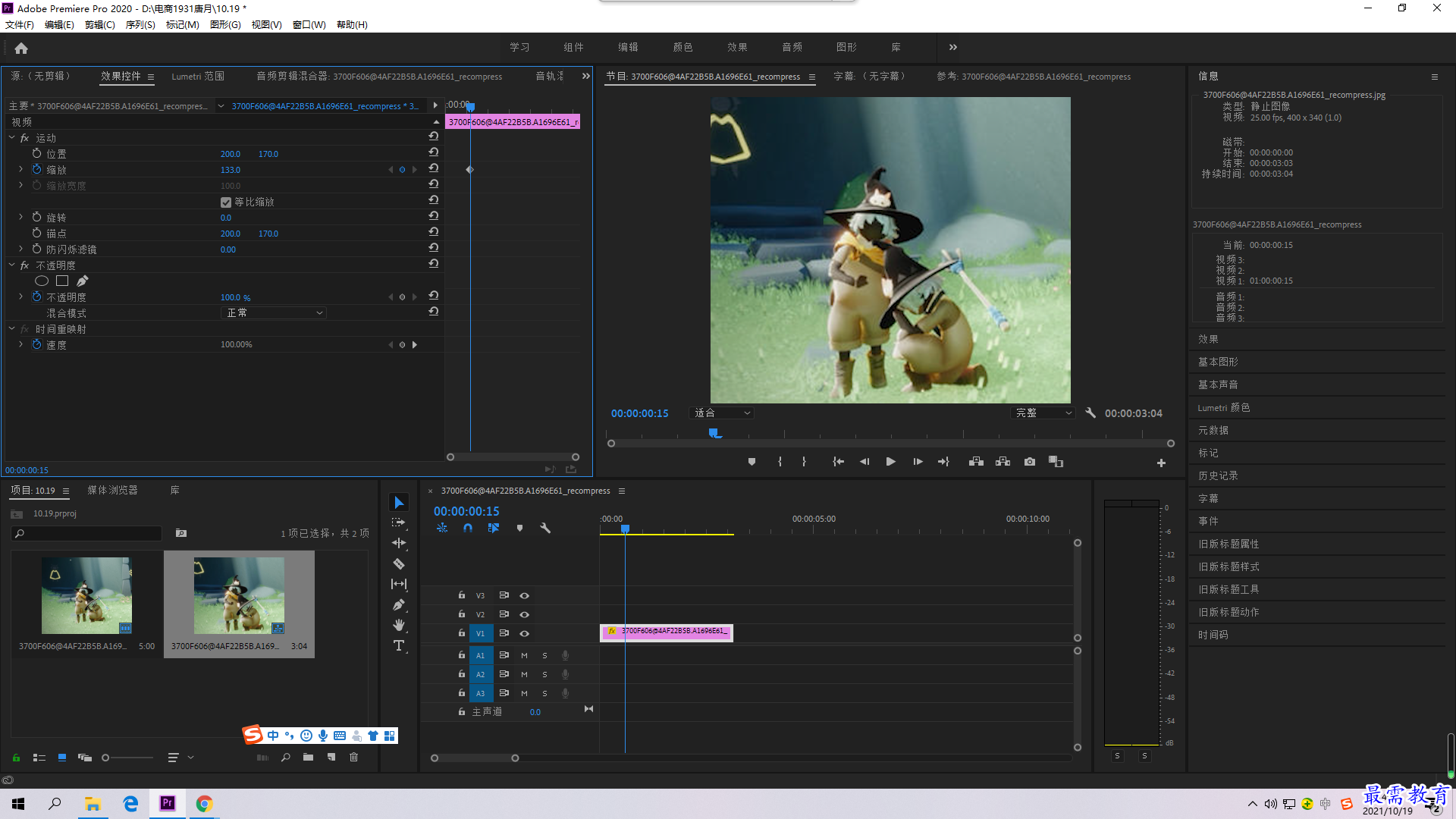1456x819 pixels.
Task: Toggle V2 track output eye
Action: click(524, 615)
